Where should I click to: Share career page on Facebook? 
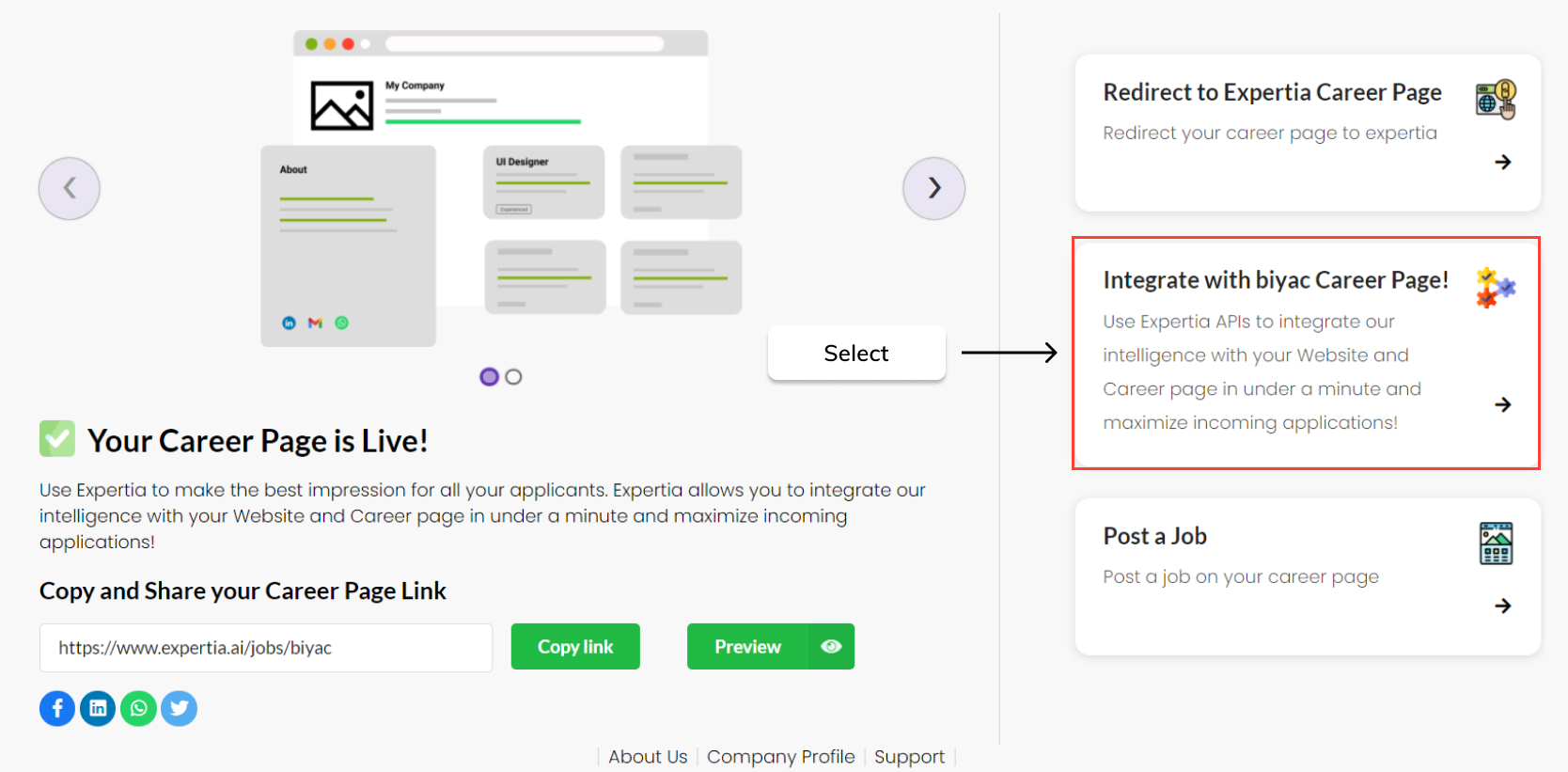57,708
